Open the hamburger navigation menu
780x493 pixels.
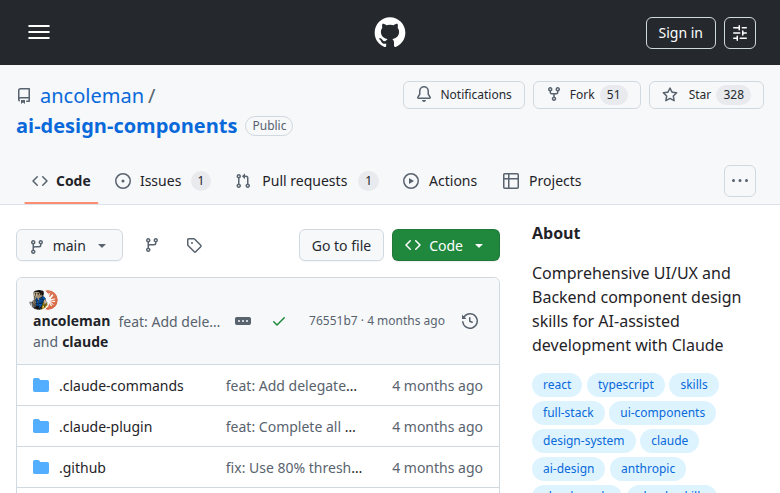tap(39, 32)
